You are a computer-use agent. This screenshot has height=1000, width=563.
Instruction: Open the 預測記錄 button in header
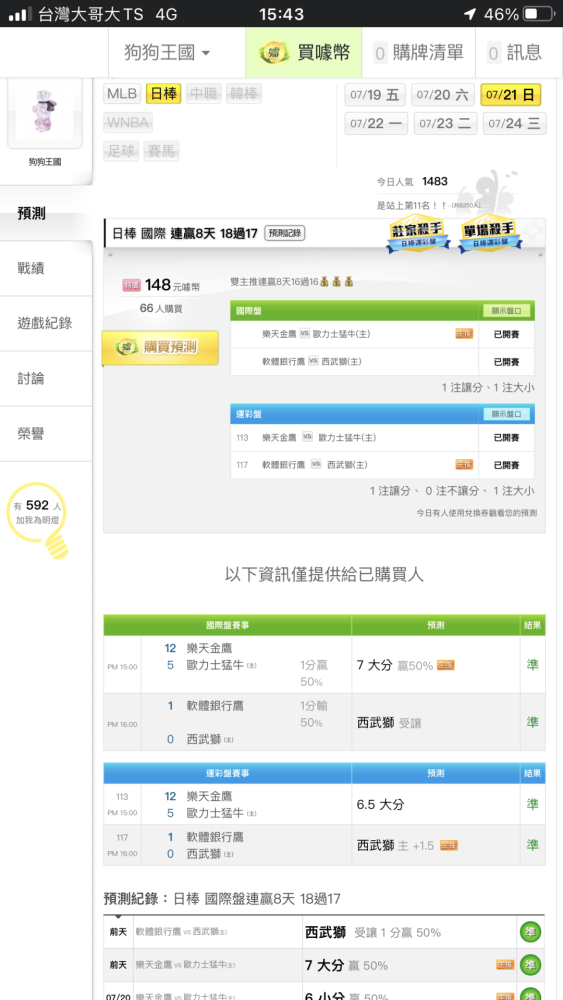[285, 233]
